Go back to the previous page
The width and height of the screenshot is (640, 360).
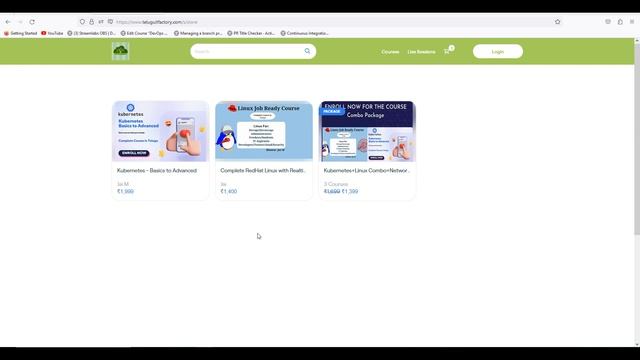click(8, 22)
